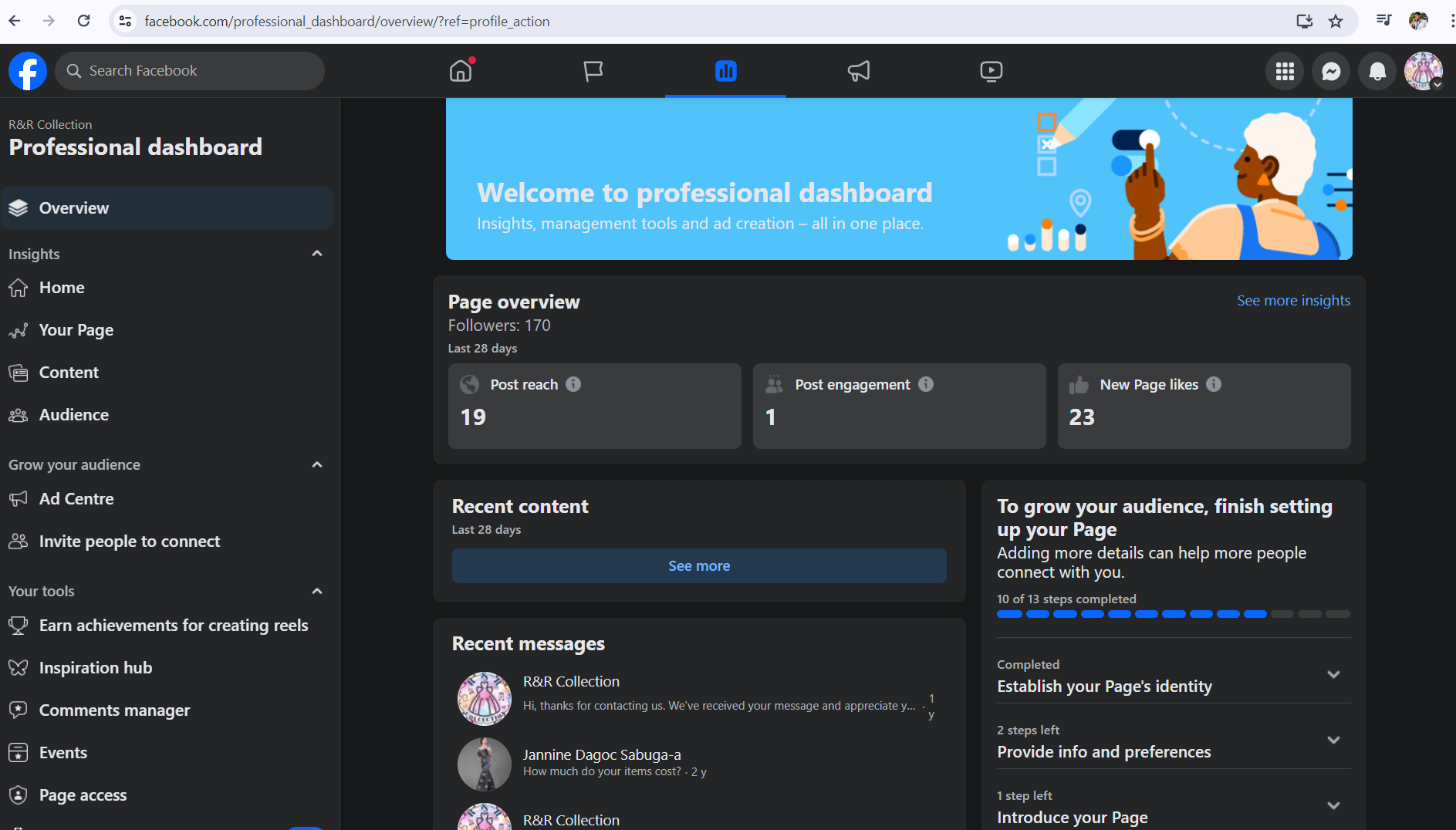Open Audience in the sidebar
This screenshot has height=830, width=1456.
[x=167, y=415]
